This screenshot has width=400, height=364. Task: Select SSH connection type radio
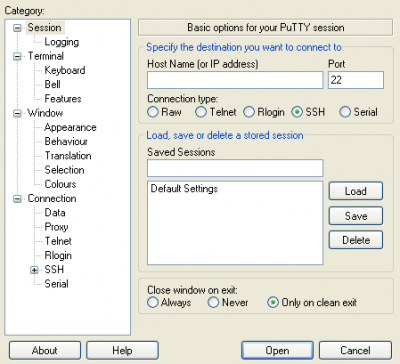297,112
